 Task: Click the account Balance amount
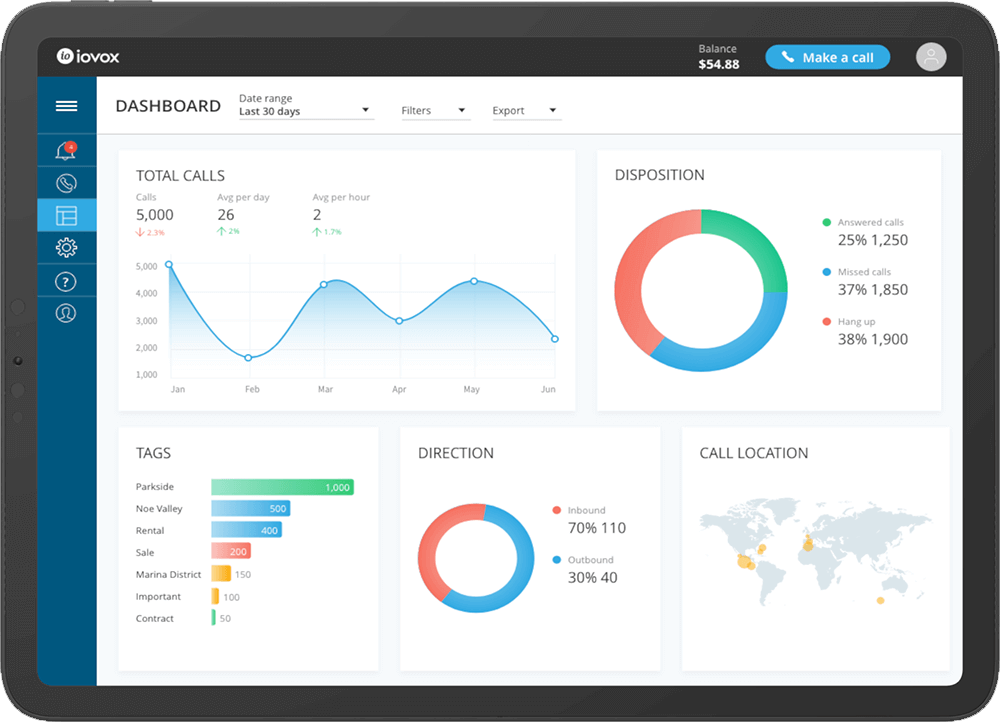718,64
